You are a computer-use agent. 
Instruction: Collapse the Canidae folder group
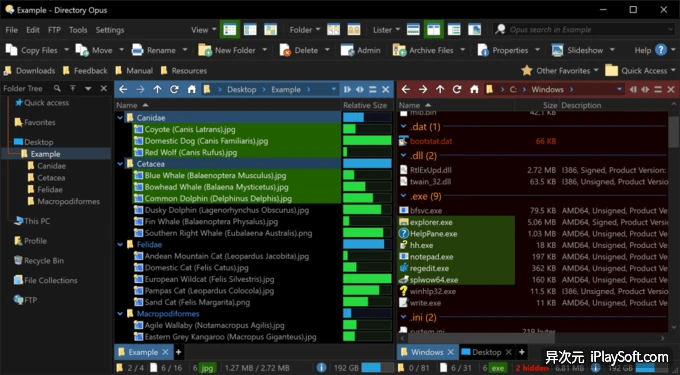pyautogui.click(x=120, y=117)
